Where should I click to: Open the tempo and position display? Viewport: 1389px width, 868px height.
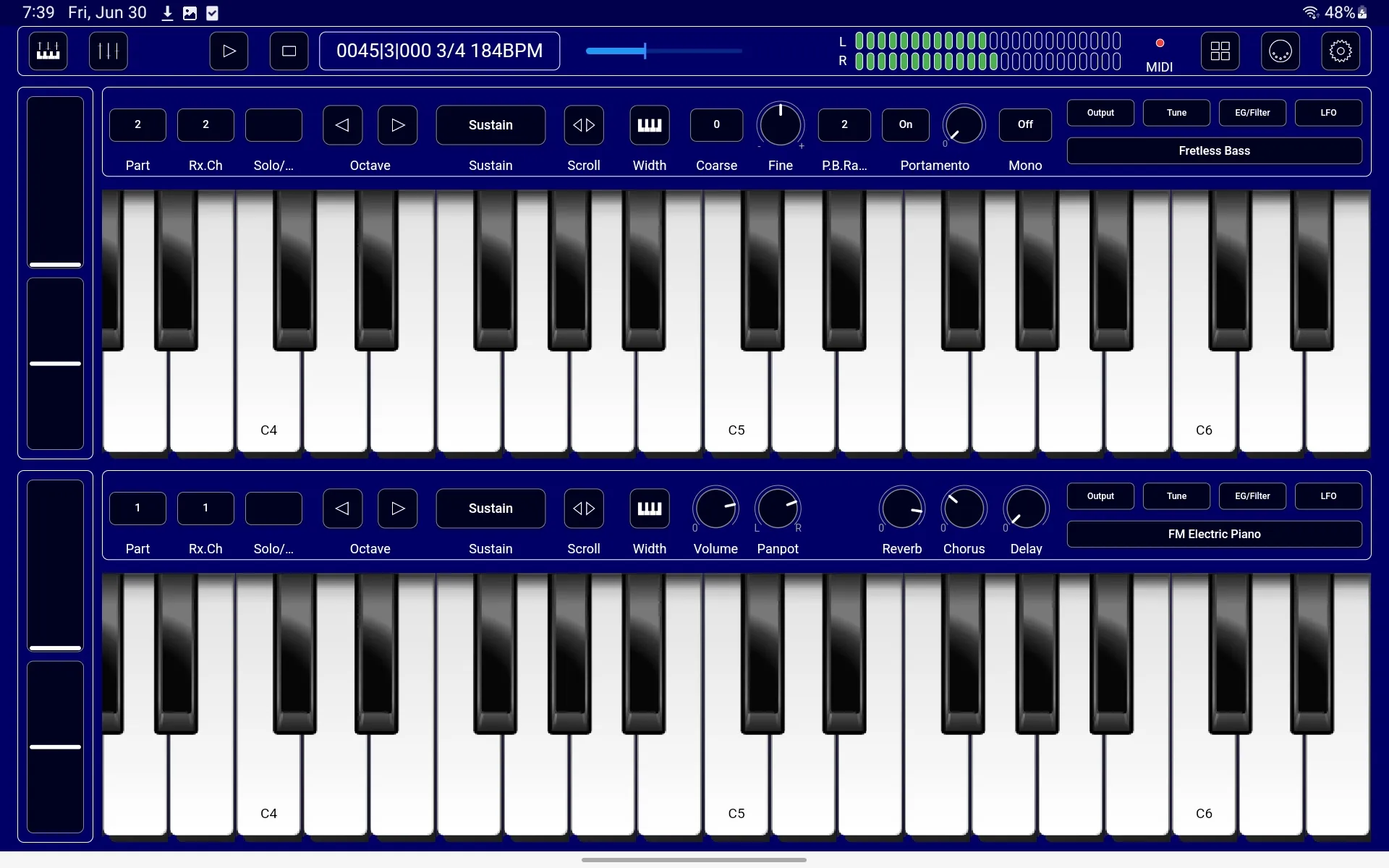click(x=440, y=51)
